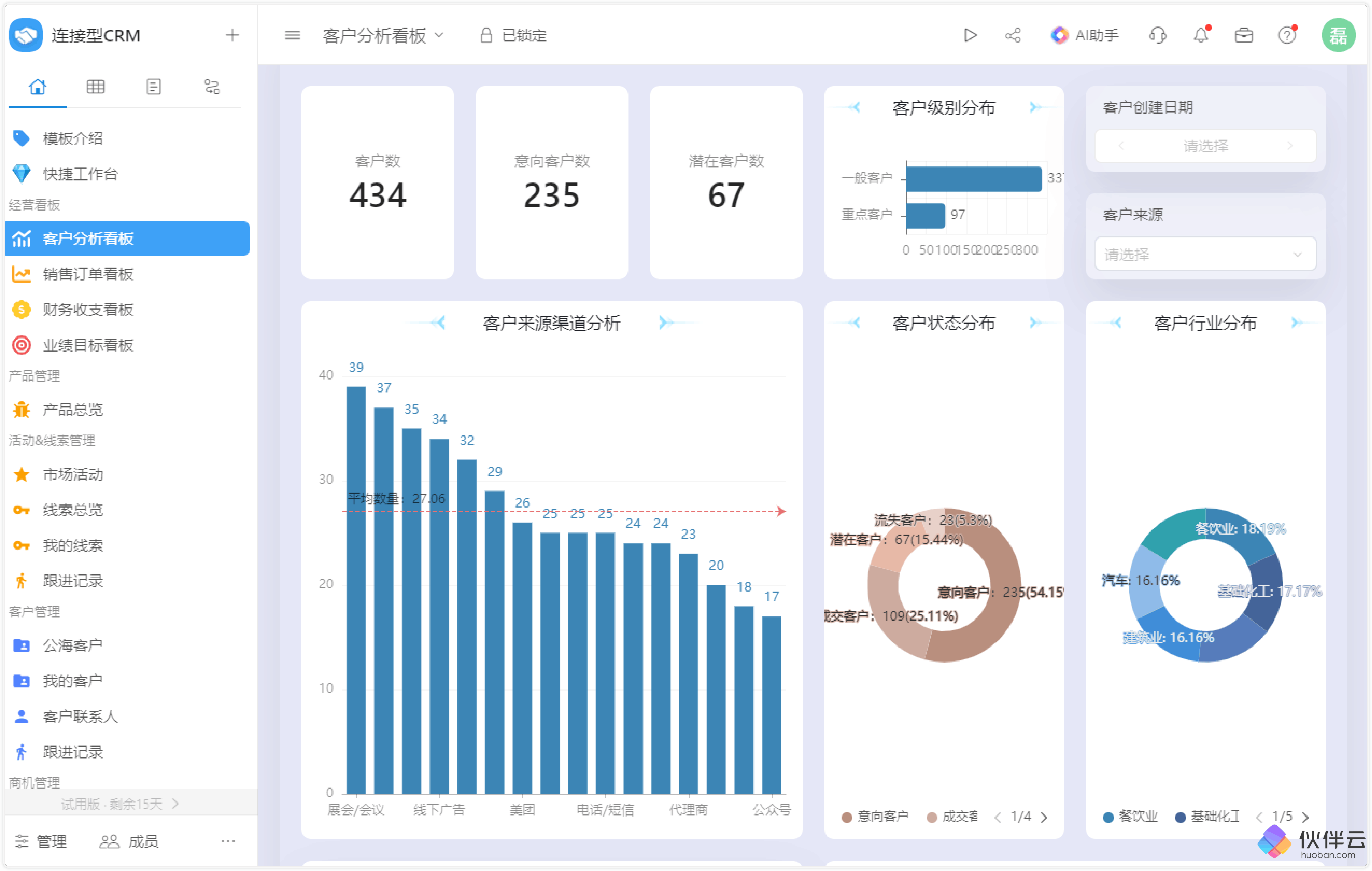
Task: Toggle the 意向客户 legend item
Action: 875,817
